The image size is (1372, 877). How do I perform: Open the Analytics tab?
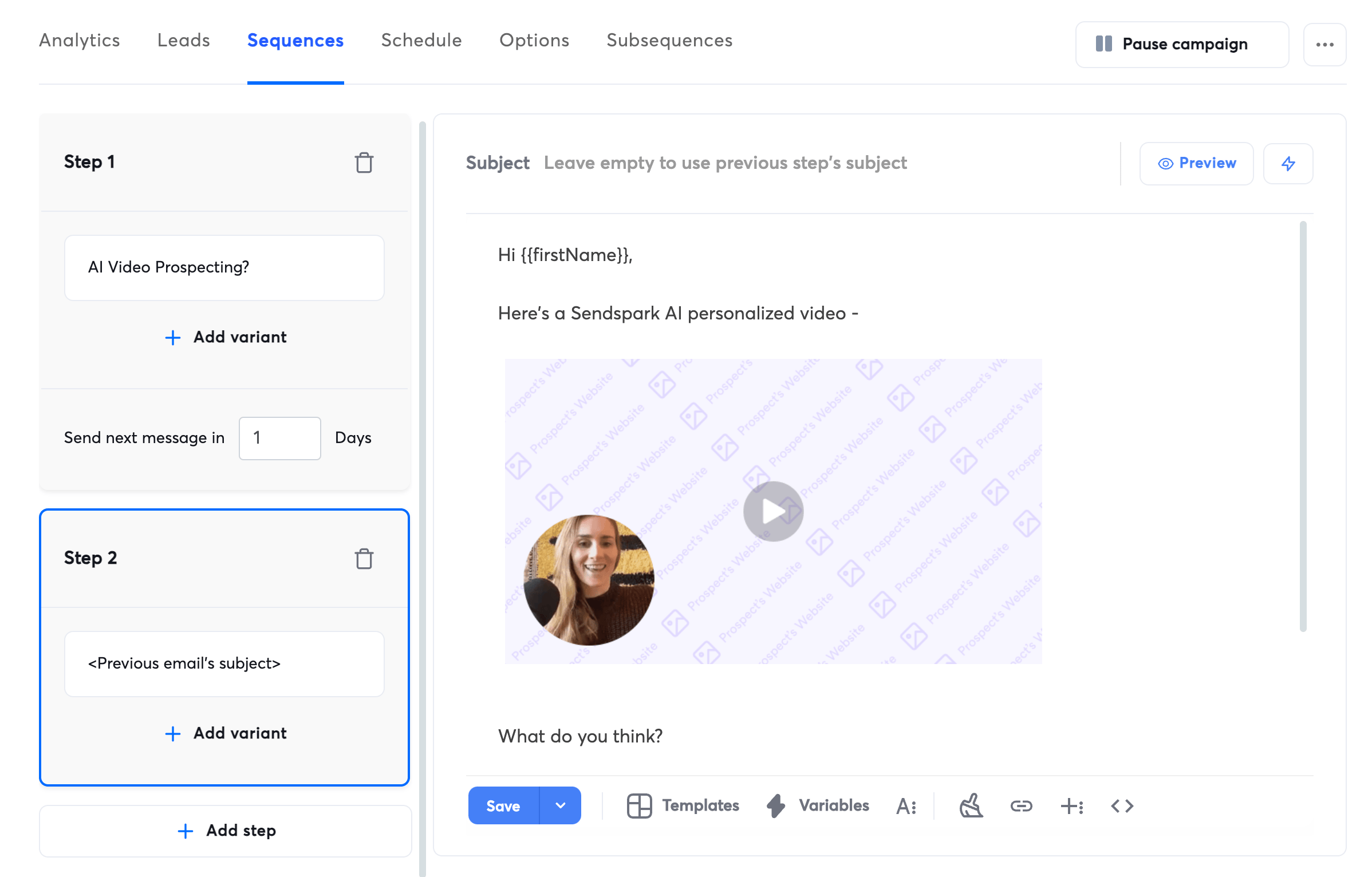[79, 41]
